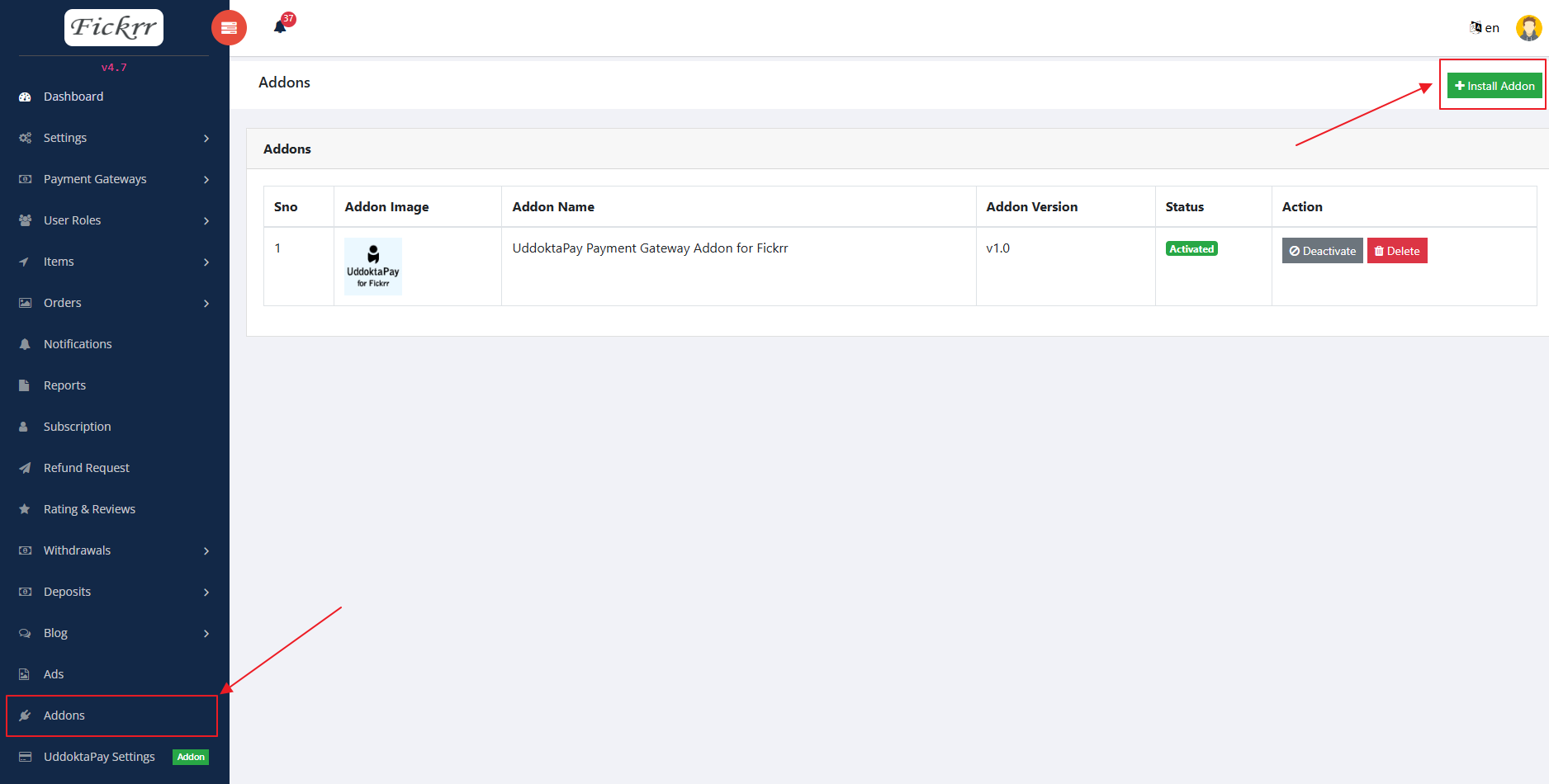Click the Refund Request paper plane icon
The width and height of the screenshot is (1549, 784).
point(25,468)
